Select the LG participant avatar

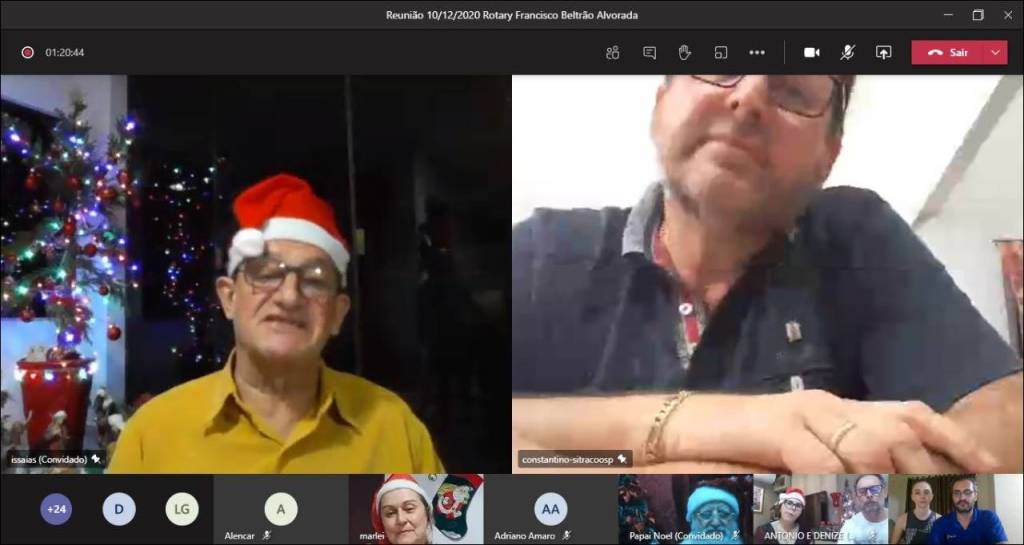point(181,509)
